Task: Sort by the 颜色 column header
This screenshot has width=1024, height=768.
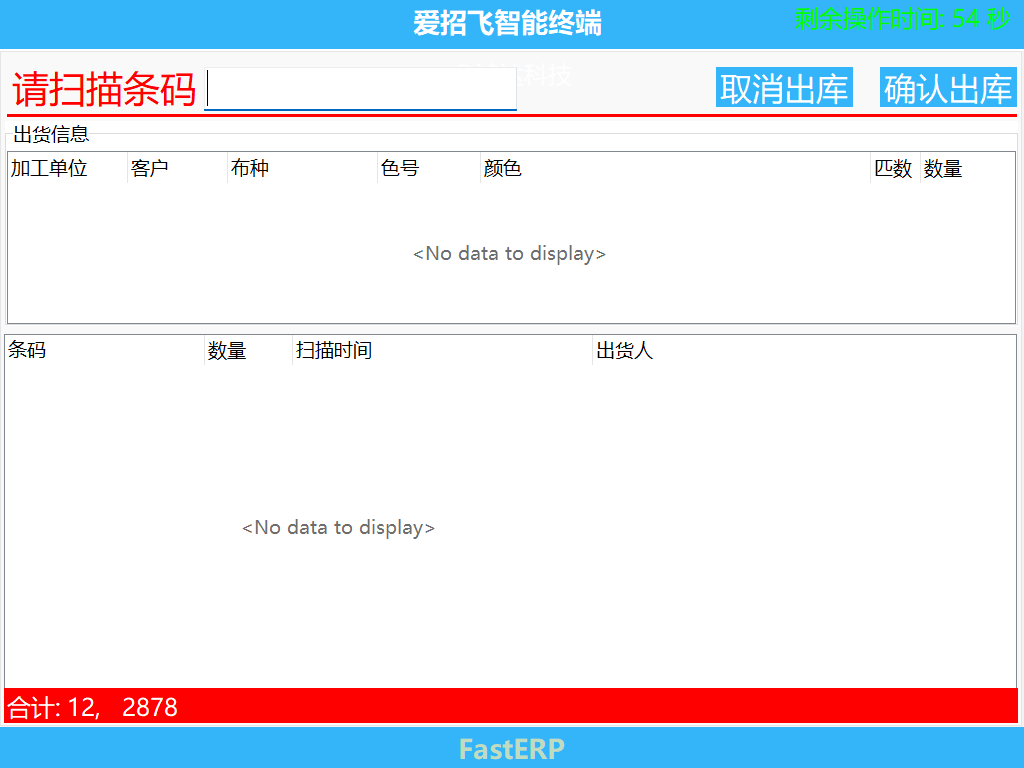Action: (x=503, y=168)
